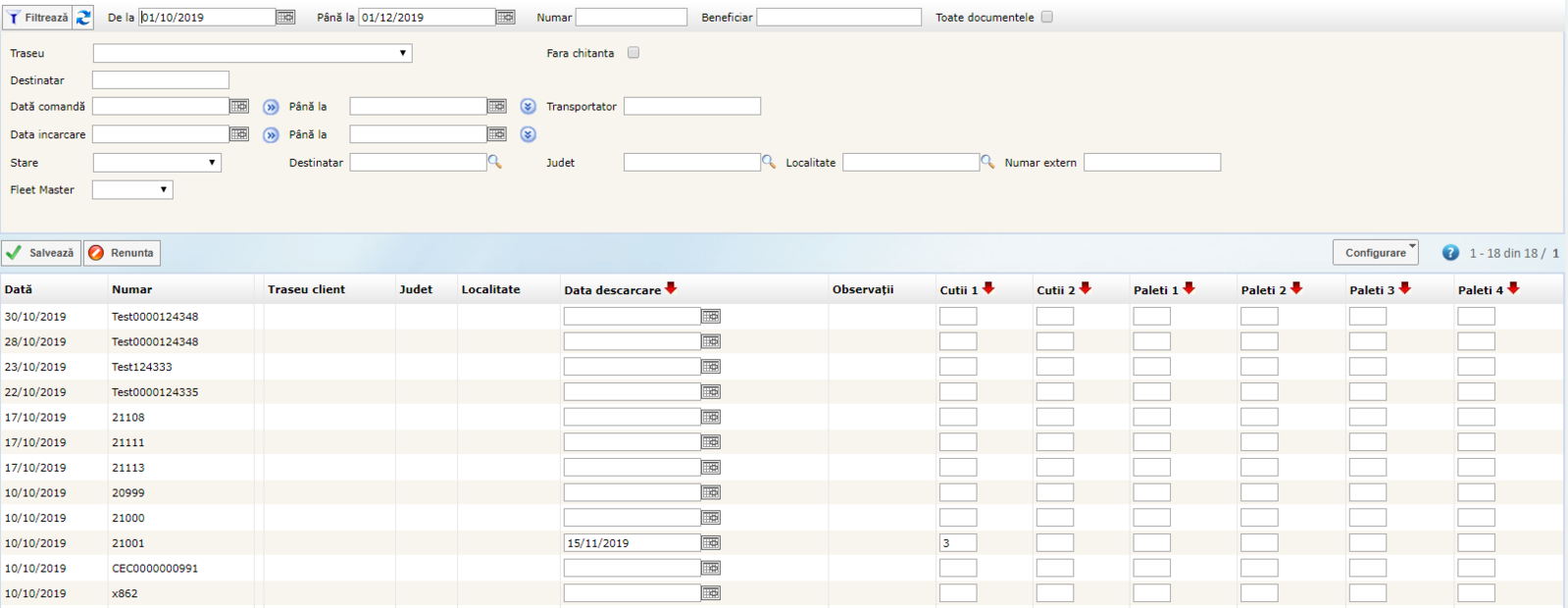Click the refresh icon beside Filtrează
1568x608 pixels.
point(84,18)
